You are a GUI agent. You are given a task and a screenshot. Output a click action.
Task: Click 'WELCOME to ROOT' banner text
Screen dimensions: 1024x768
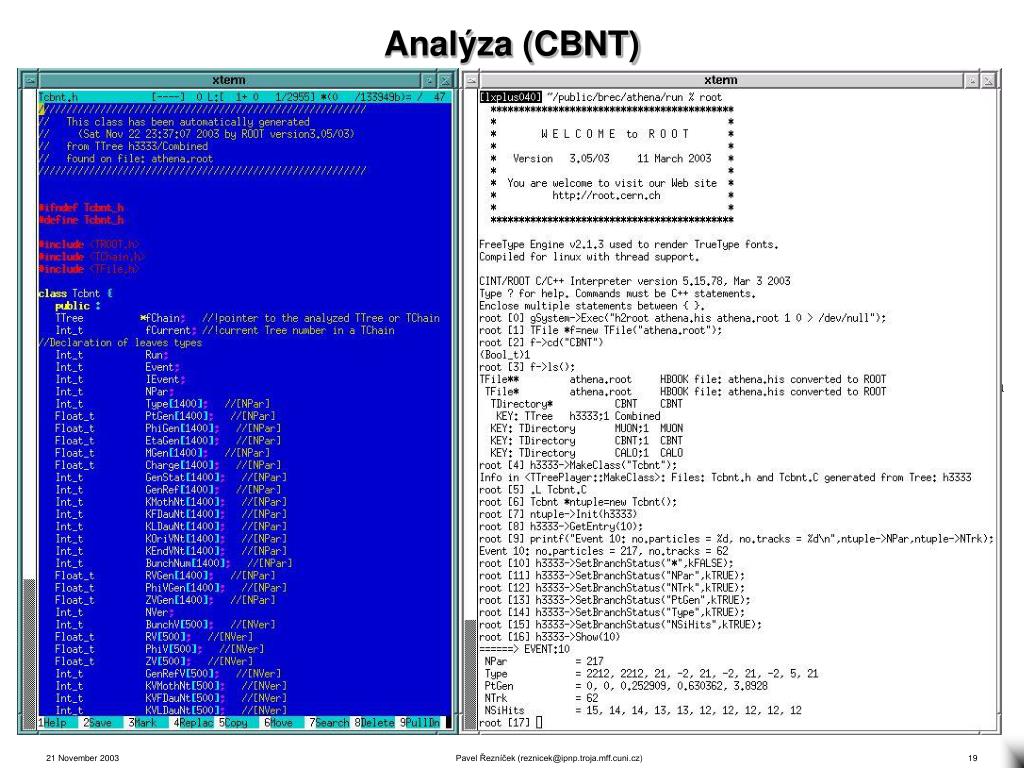(x=615, y=134)
